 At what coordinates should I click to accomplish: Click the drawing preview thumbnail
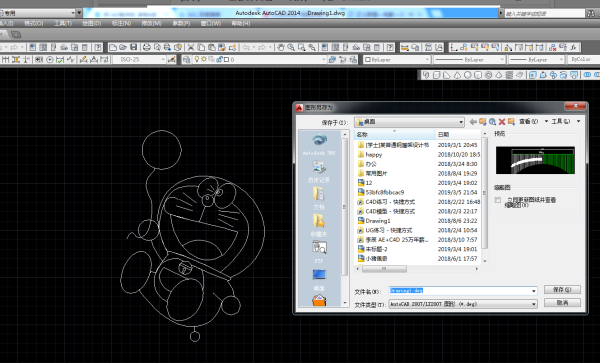535,160
